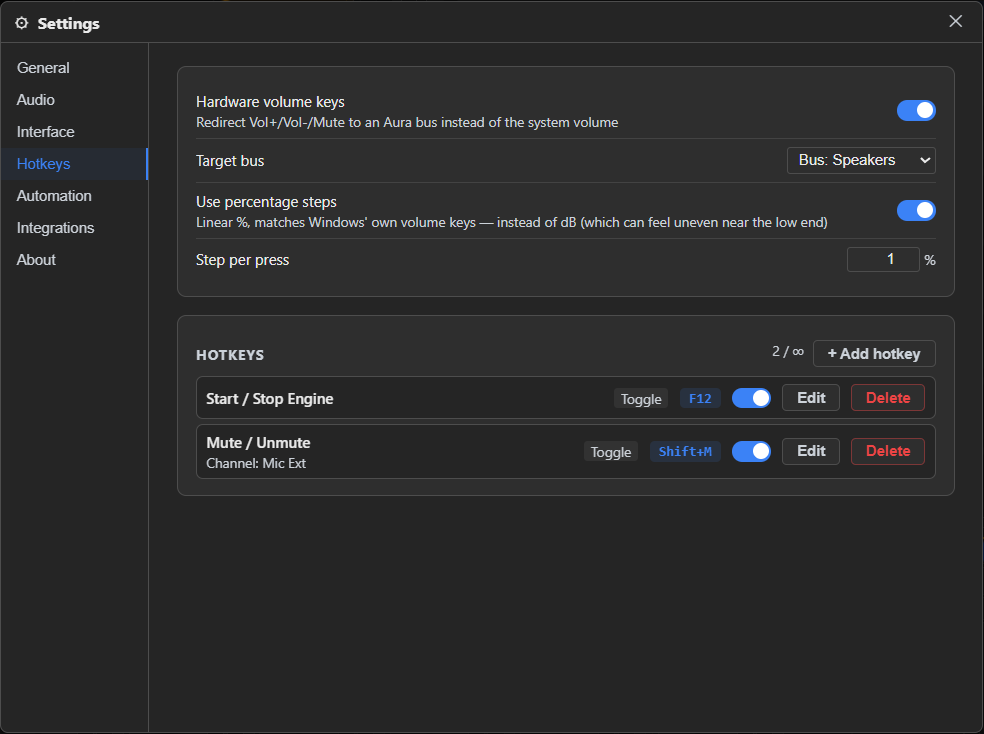The image size is (984, 734).
Task: Click the Settings title text
Action: [x=68, y=24]
